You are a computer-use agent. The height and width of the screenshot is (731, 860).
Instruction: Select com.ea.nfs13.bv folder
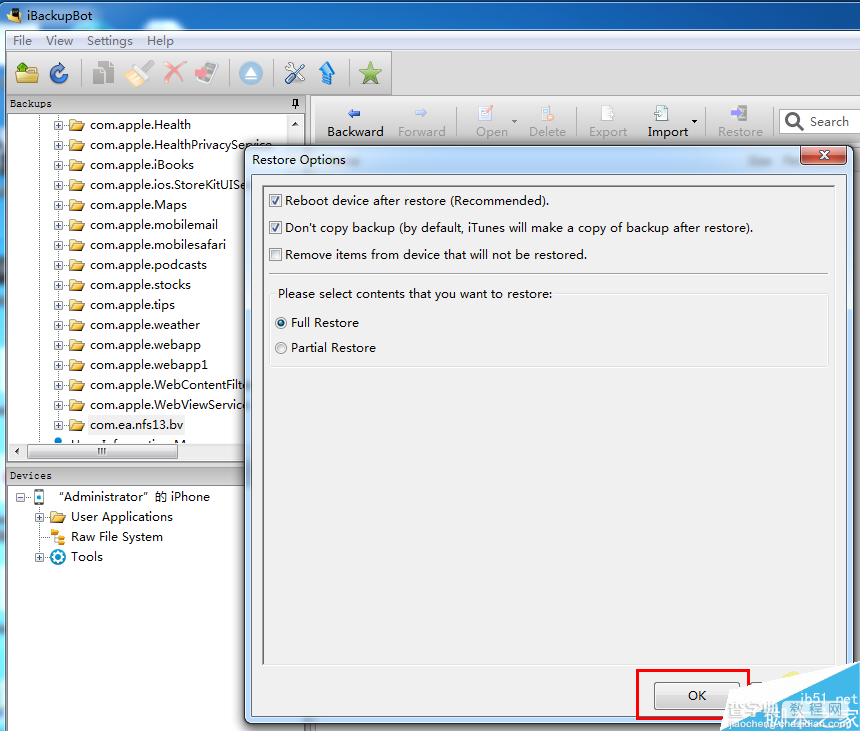point(137,425)
